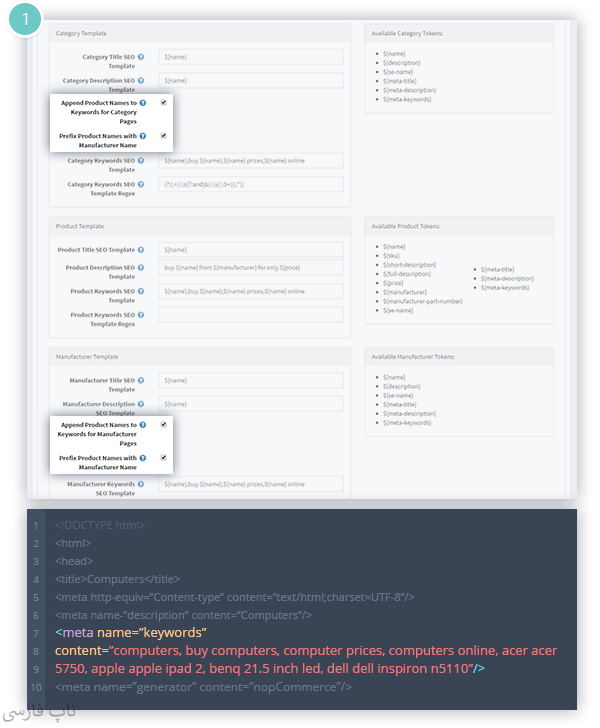Toggle Prefix Product Names checkbox in Manufacturer Template
The height and width of the screenshot is (728, 600).
point(163,457)
